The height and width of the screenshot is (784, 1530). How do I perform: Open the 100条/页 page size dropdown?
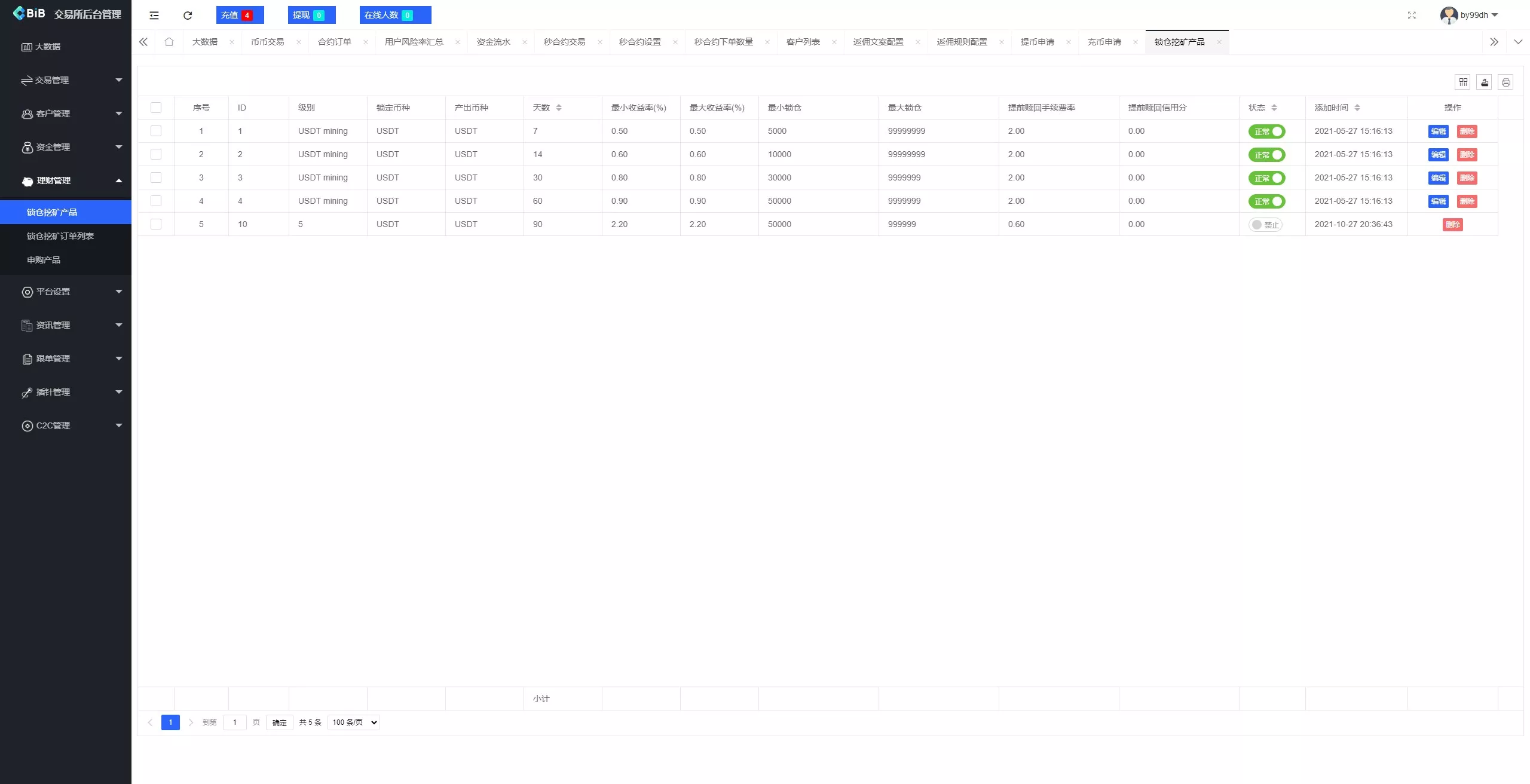(x=353, y=722)
